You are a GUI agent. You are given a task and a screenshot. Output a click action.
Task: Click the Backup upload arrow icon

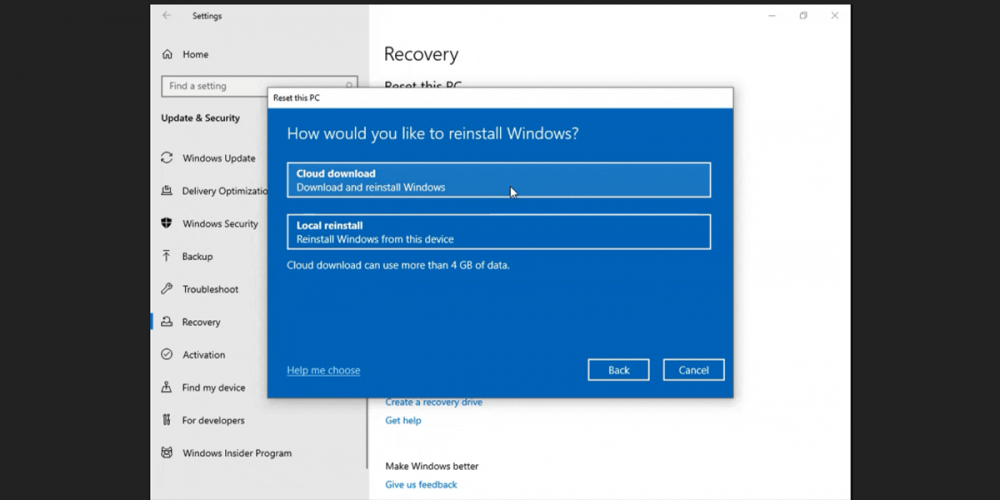coord(167,256)
